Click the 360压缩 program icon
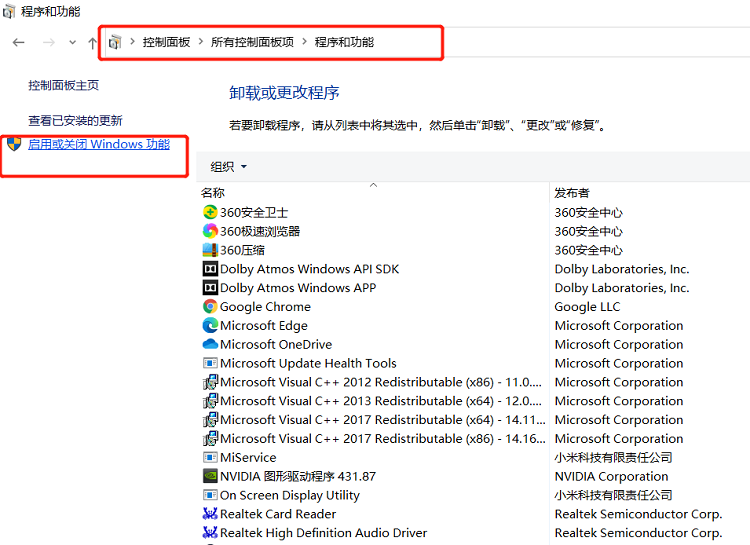750x545 pixels. point(210,250)
